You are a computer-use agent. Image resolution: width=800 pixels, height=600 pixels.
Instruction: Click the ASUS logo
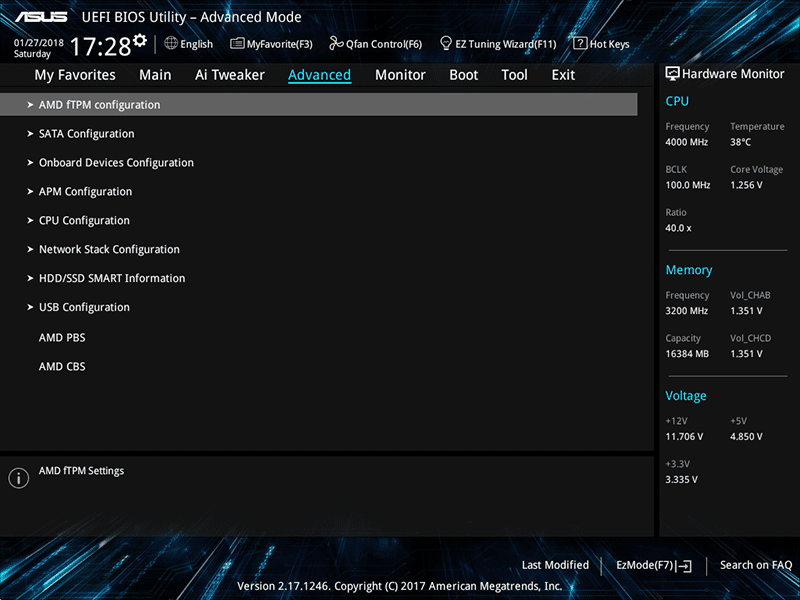click(41, 17)
